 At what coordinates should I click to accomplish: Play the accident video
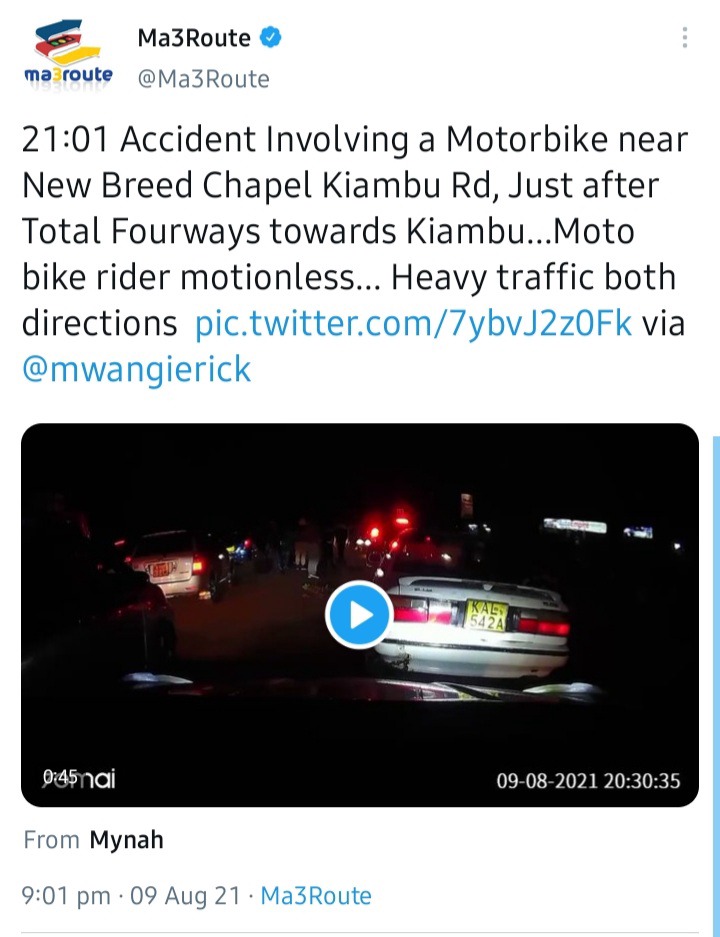(359, 614)
